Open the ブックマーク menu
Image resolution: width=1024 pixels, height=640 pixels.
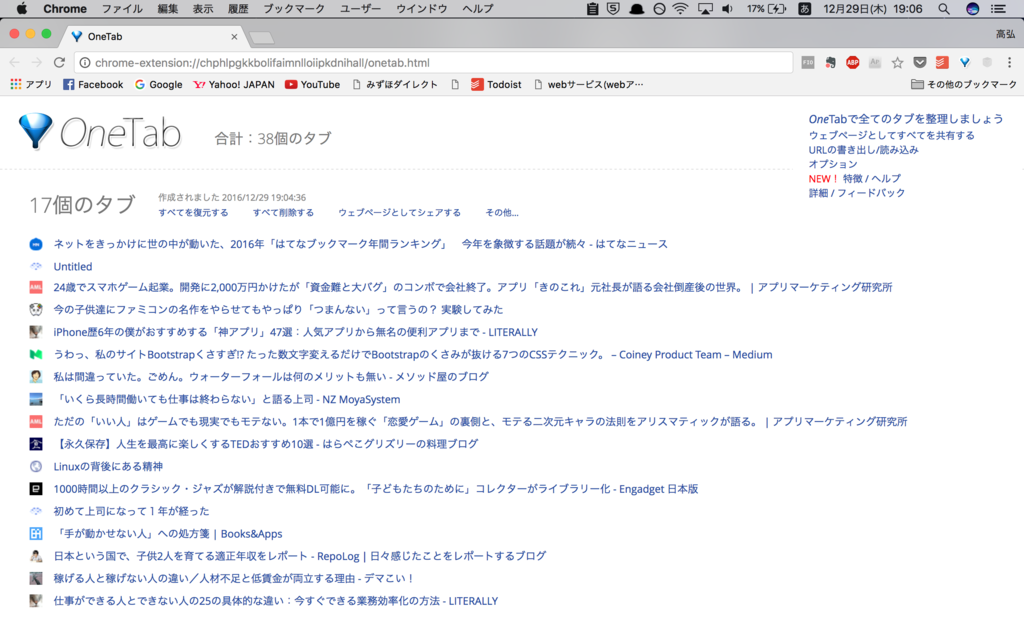[294, 8]
